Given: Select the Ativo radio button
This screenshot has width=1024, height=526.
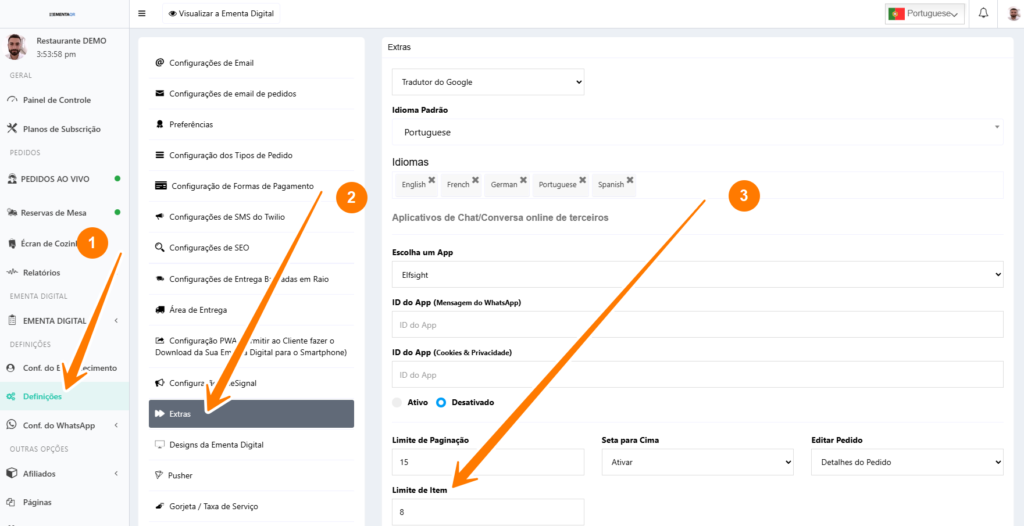Looking at the screenshot, I should point(398,402).
